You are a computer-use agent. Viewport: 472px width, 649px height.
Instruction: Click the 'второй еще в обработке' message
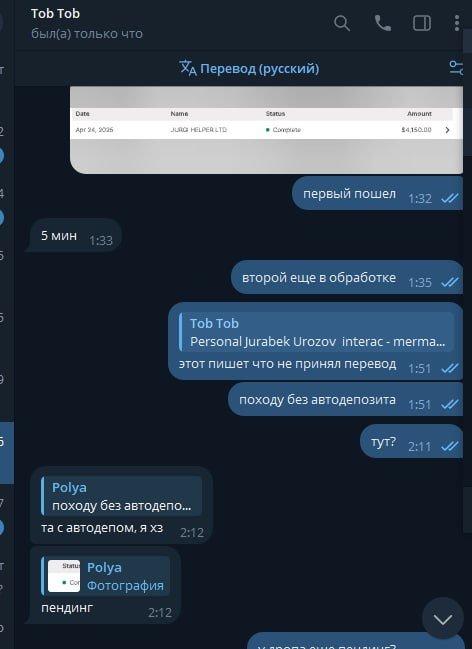click(x=347, y=277)
